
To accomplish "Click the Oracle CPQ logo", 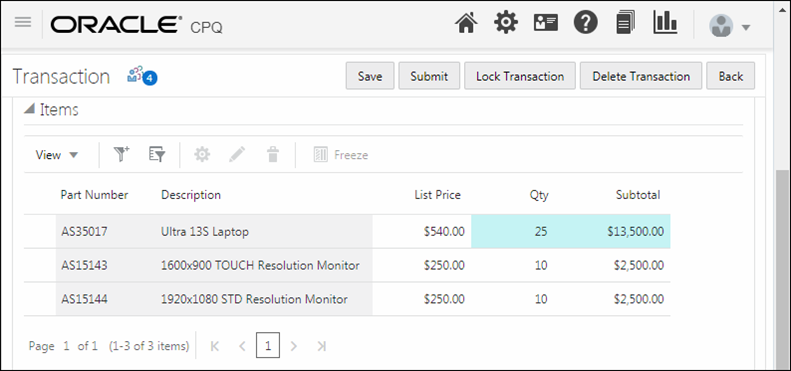I will tap(136, 25).
